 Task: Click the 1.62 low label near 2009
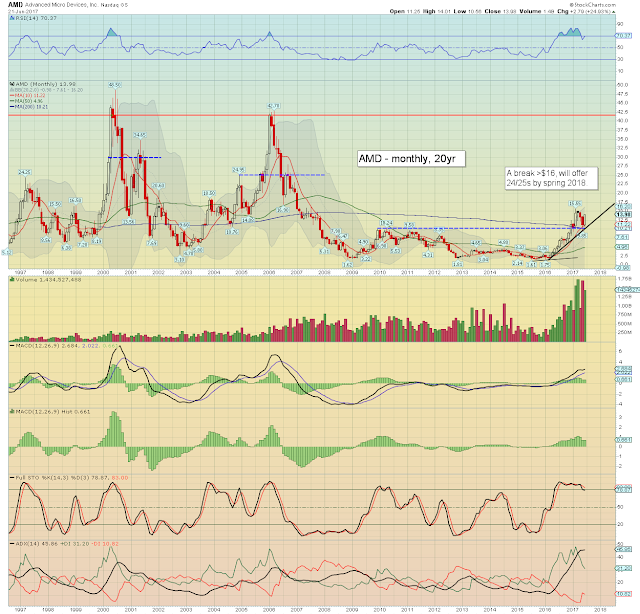pyautogui.click(x=347, y=265)
